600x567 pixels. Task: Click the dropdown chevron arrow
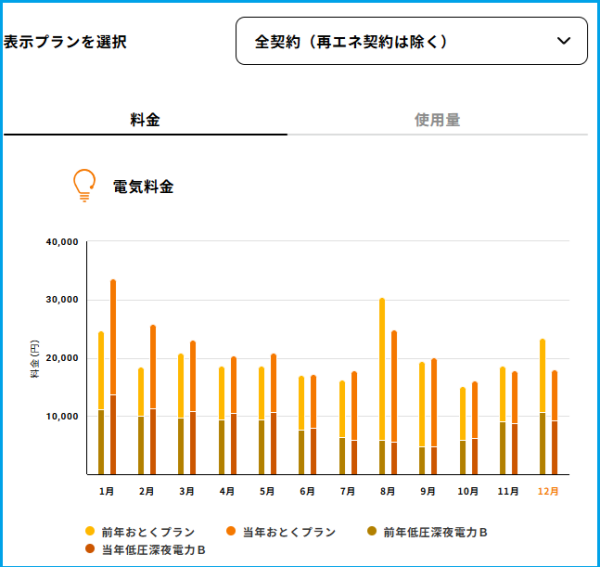tap(563, 41)
